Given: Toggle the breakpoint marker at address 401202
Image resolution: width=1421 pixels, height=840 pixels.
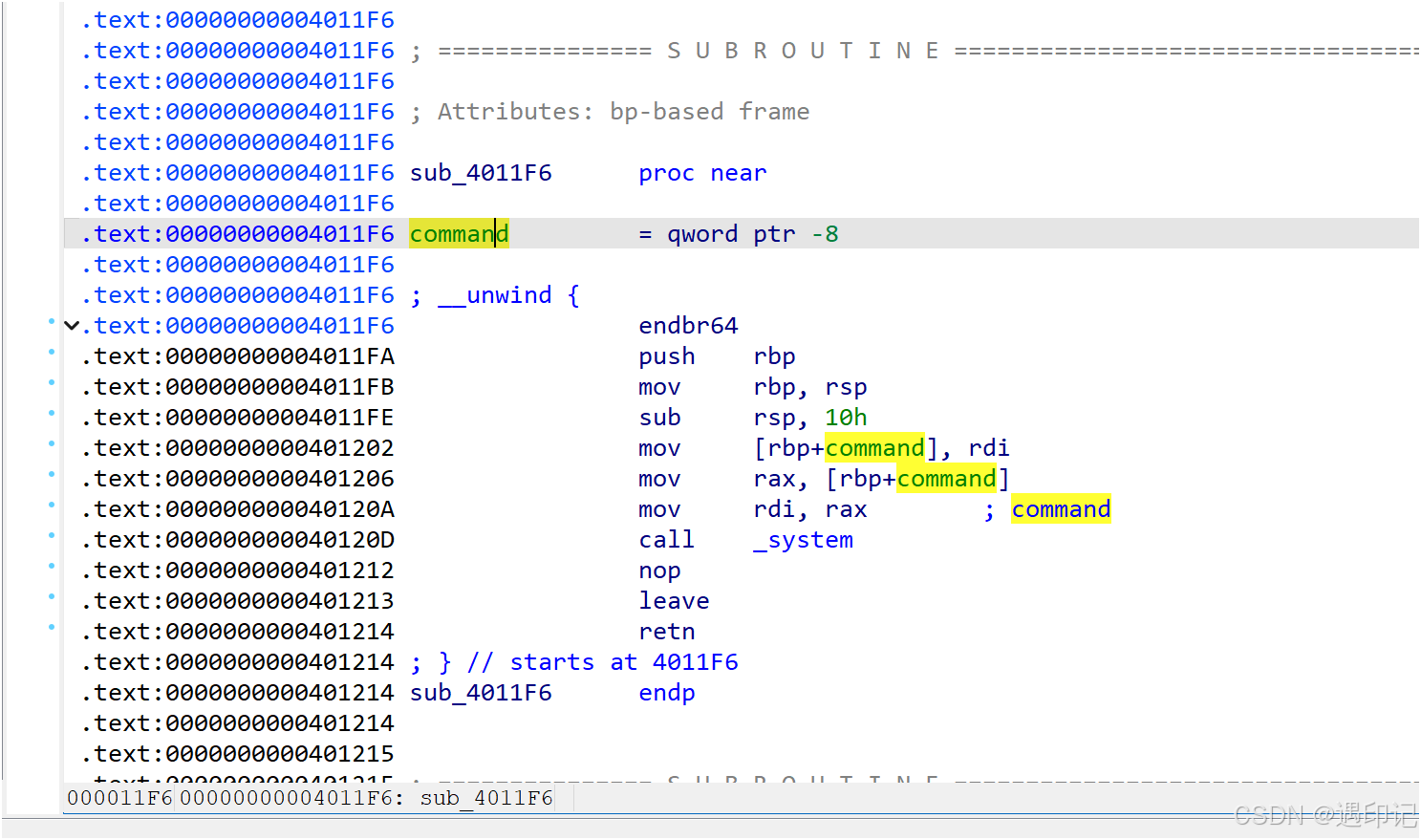Looking at the screenshot, I should coord(53,447).
